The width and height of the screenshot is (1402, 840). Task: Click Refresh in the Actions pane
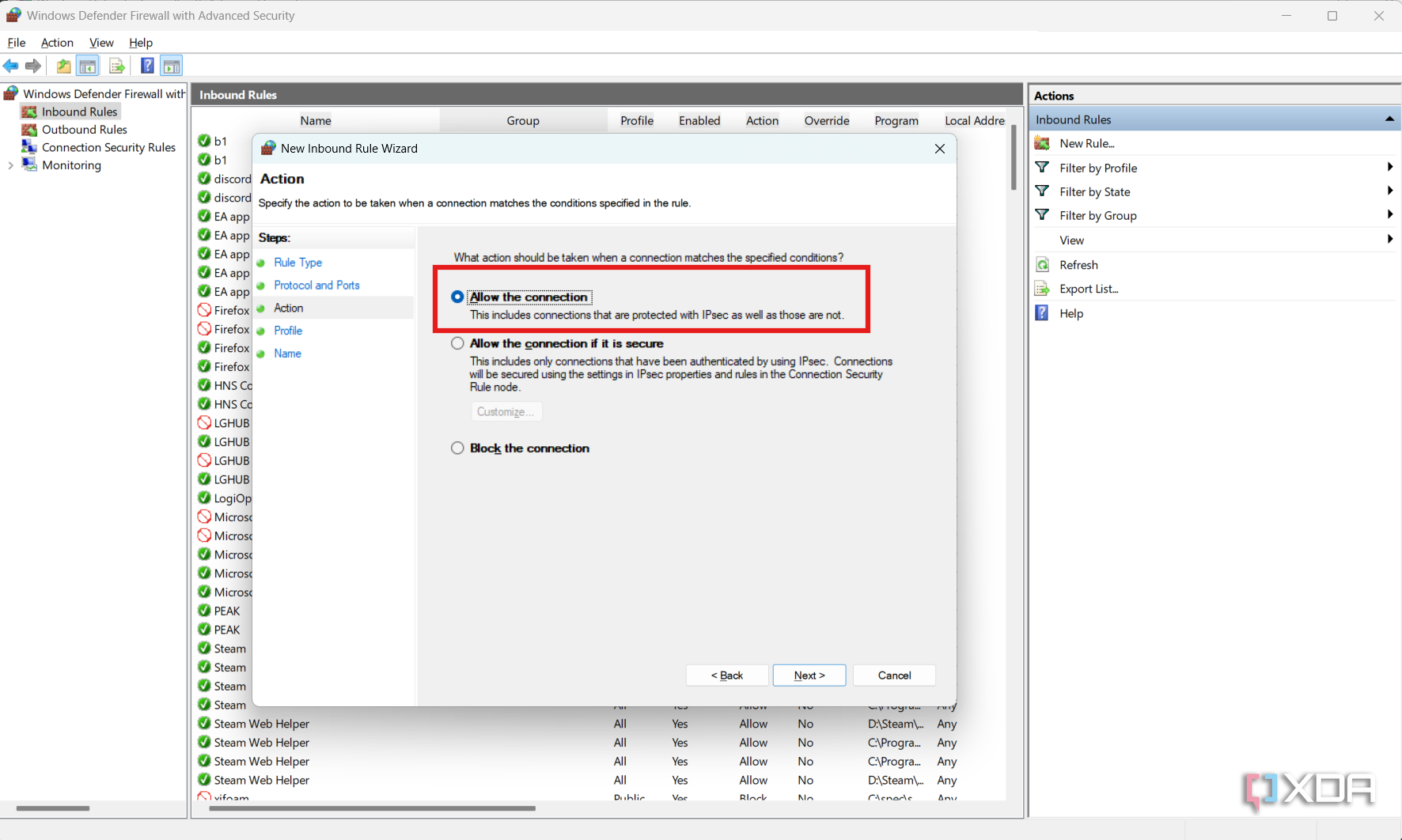tap(1078, 265)
